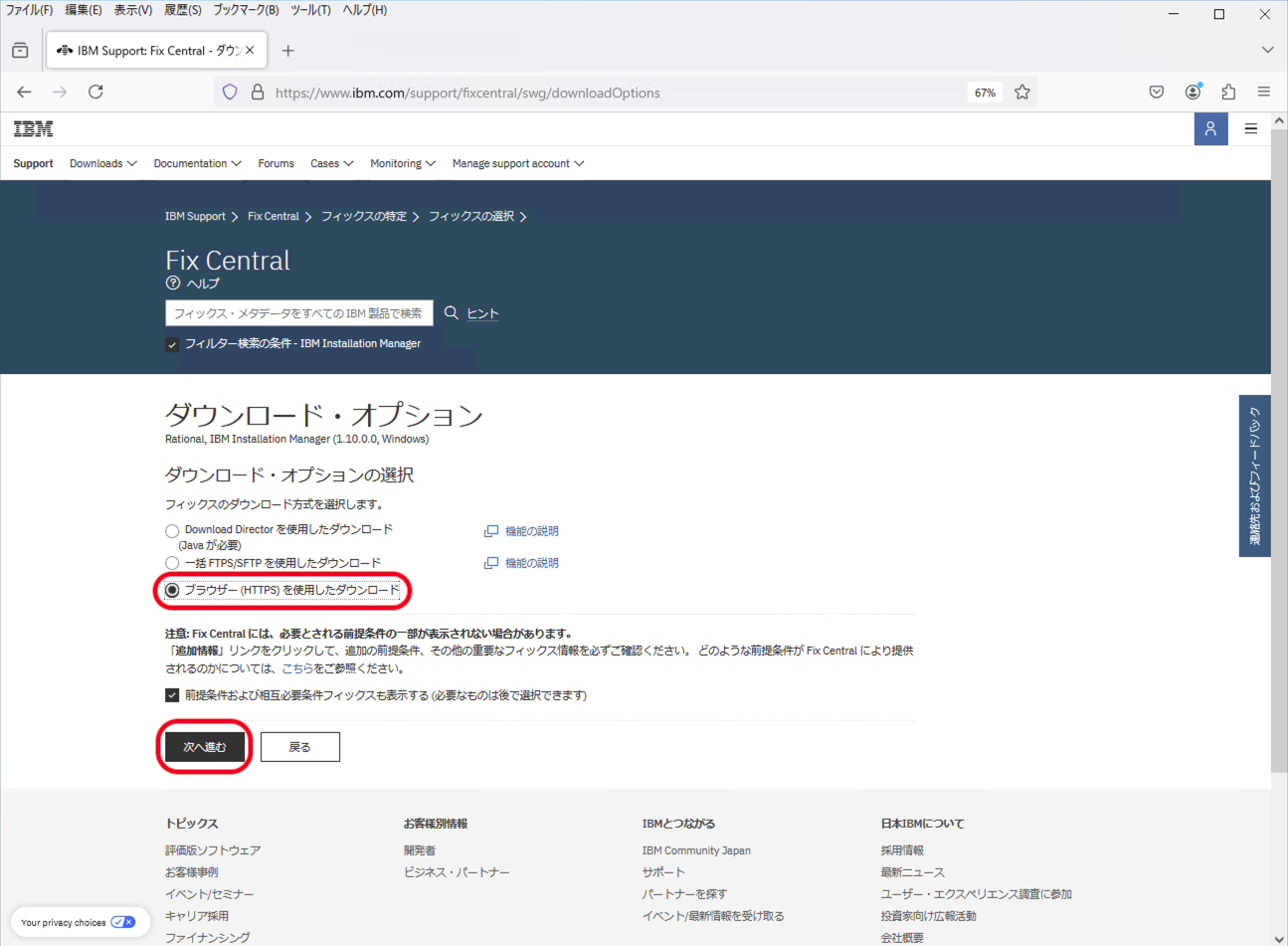
Task: Open the Forums link
Action: coord(276,163)
